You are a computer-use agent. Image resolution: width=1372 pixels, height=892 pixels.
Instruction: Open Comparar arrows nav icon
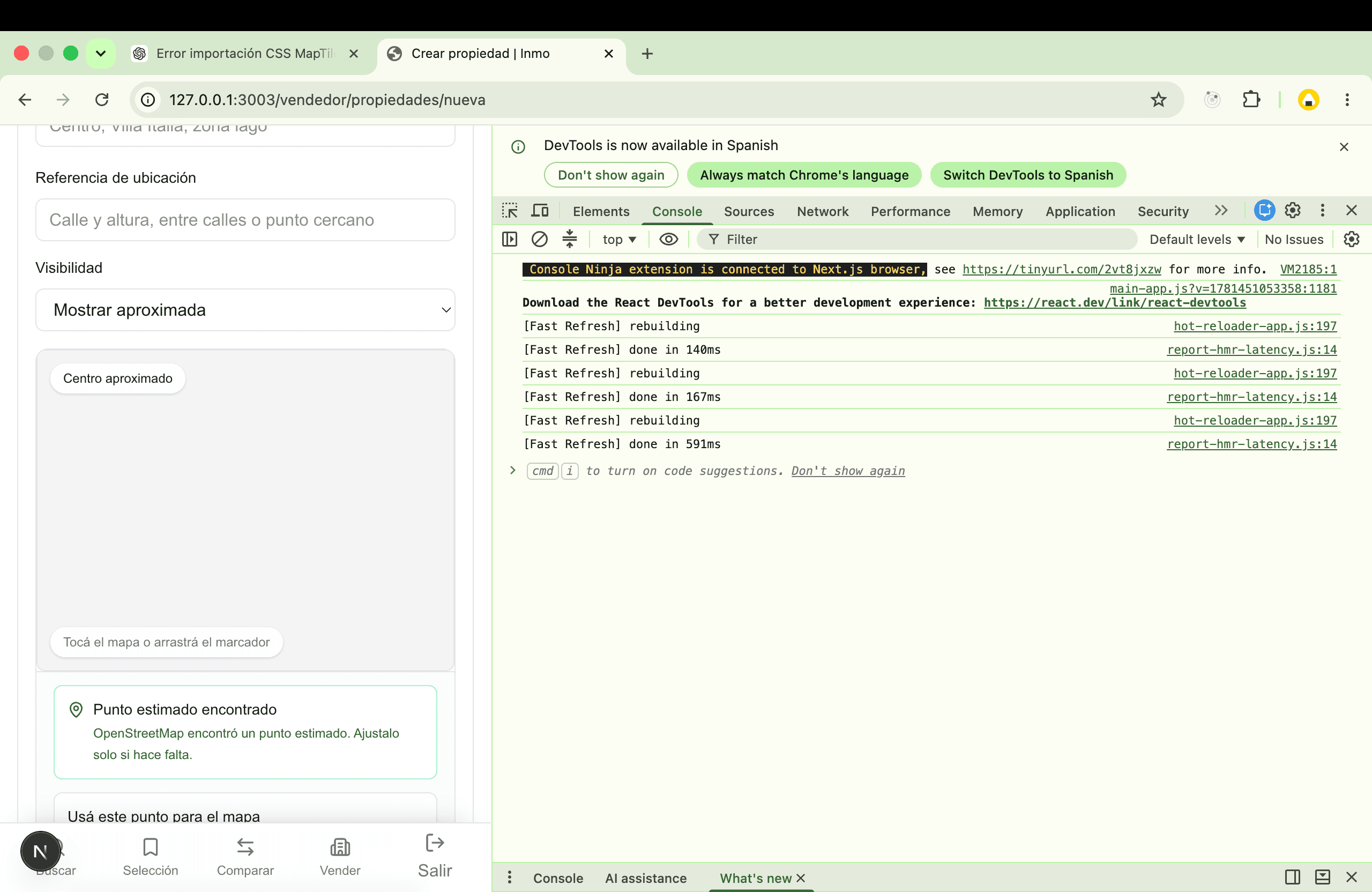[245, 847]
